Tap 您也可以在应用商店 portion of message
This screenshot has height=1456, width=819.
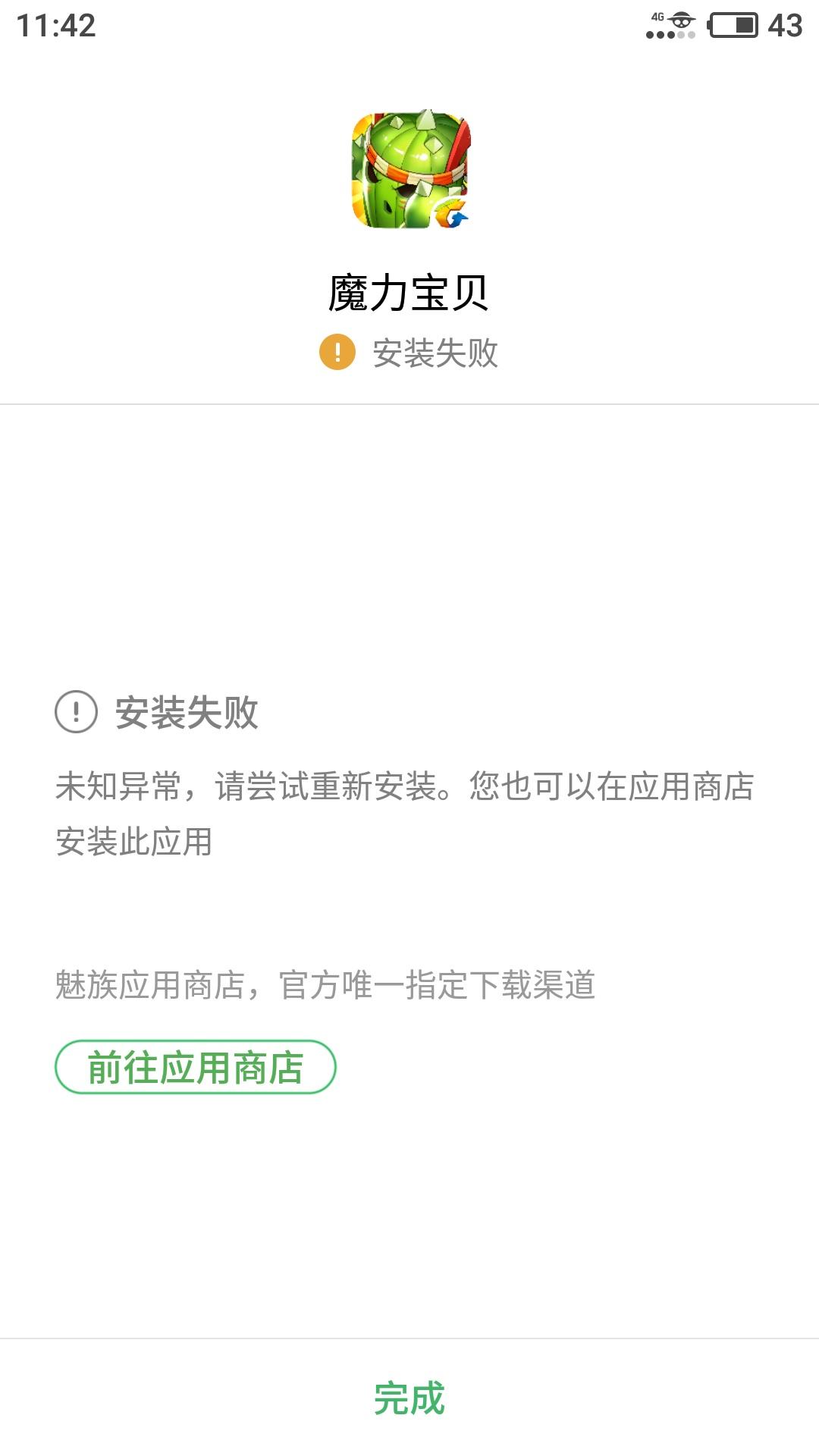[x=611, y=786]
